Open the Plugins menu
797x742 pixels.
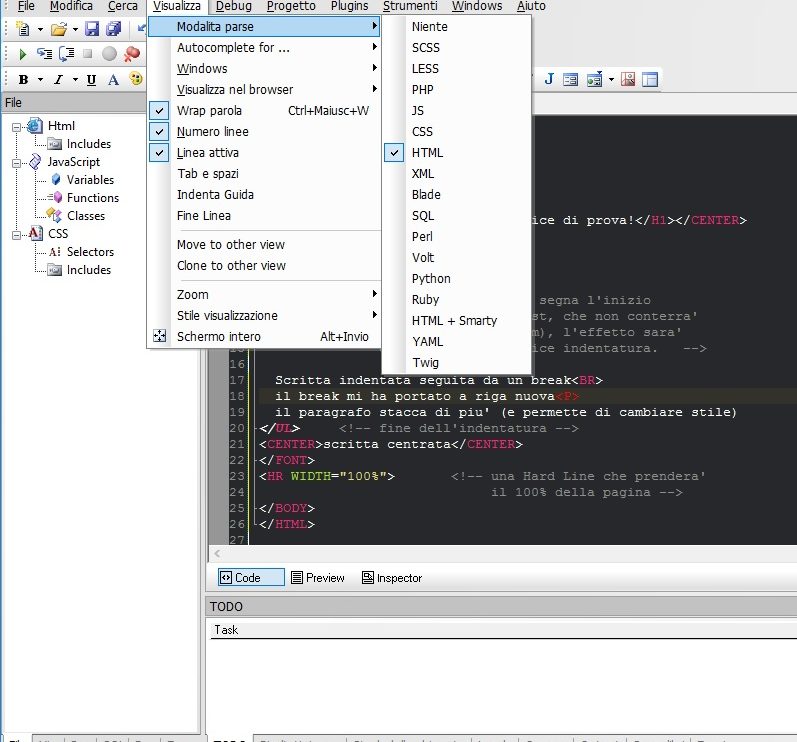[x=349, y=6]
